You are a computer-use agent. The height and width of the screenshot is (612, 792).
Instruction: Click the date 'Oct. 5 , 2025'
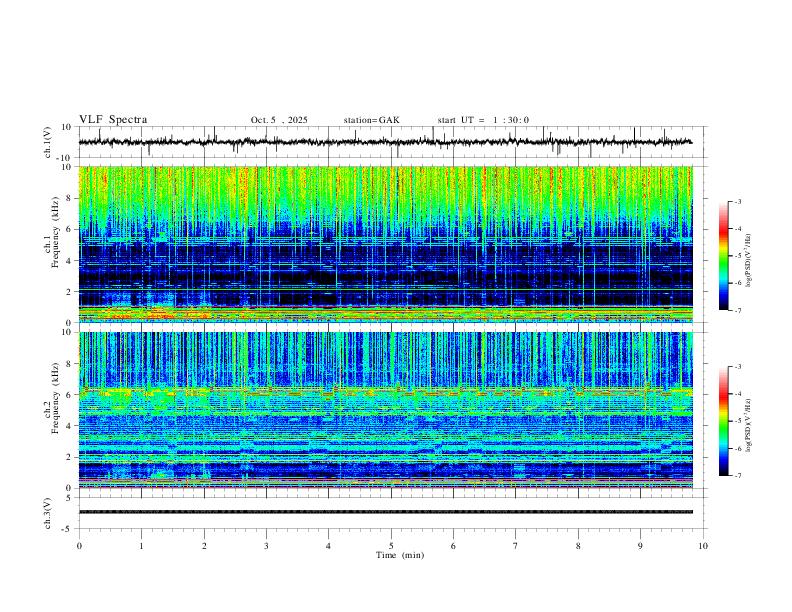click(279, 120)
